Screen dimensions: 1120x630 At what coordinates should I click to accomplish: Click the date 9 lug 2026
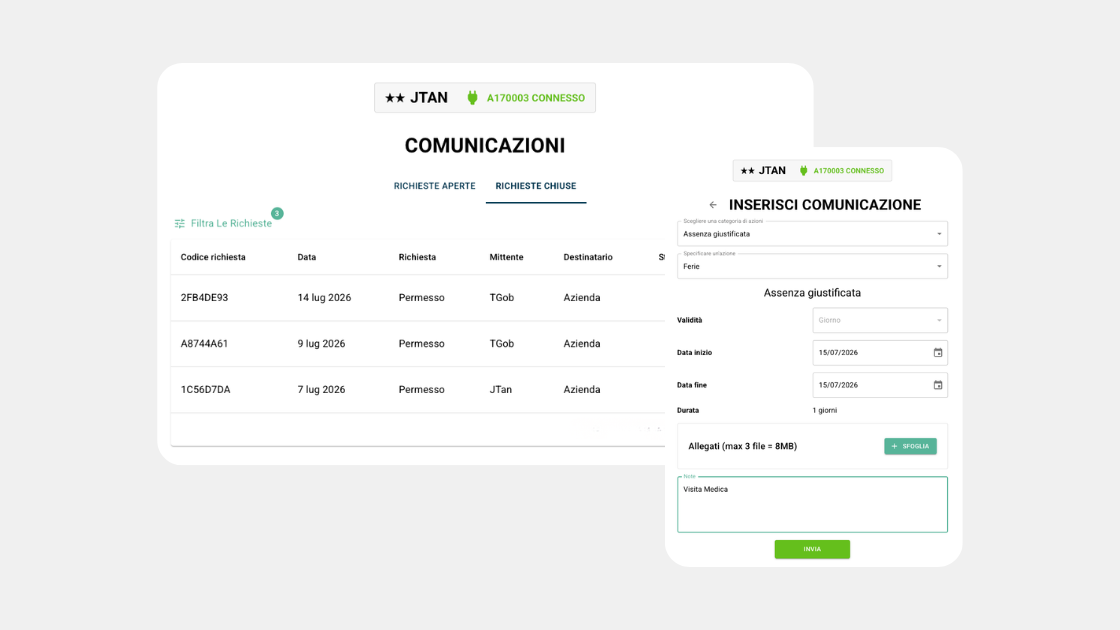[x=321, y=344]
